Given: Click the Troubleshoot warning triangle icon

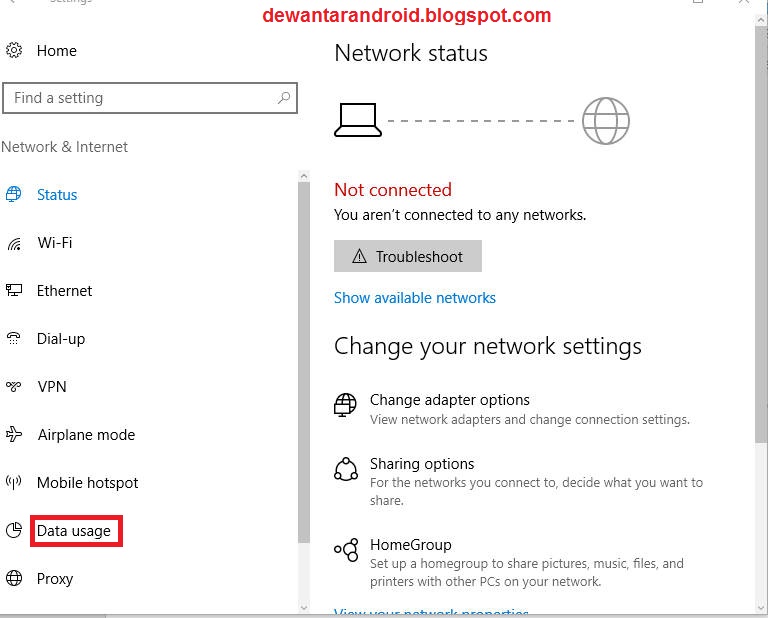Looking at the screenshot, I should click(359, 256).
